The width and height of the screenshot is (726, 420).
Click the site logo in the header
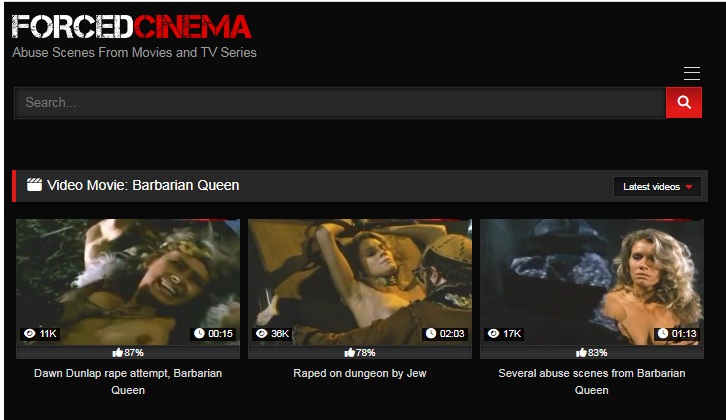(131, 27)
